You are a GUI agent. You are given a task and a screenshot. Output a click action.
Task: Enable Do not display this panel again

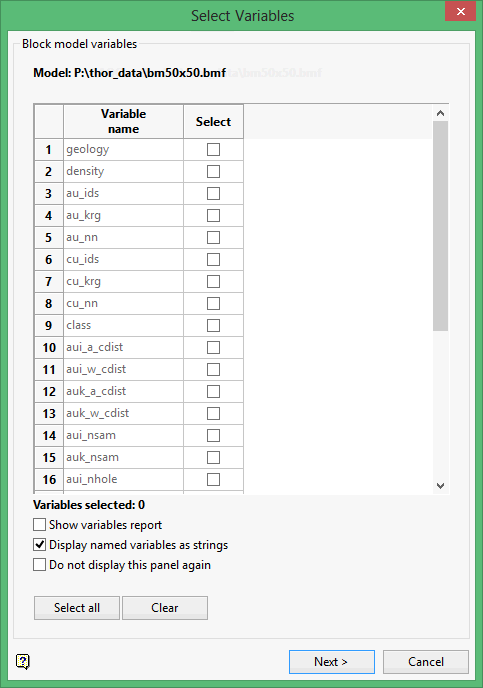point(39,565)
